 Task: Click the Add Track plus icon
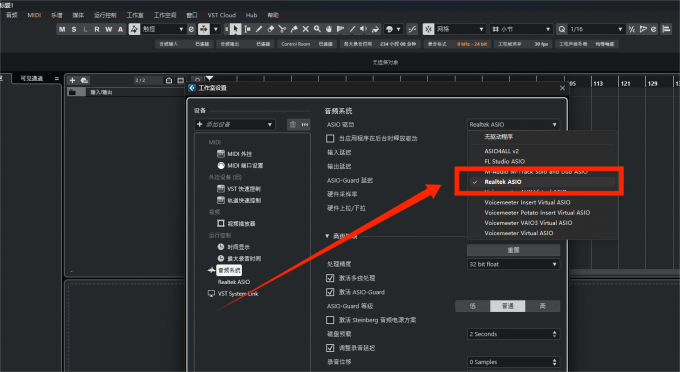72,80
